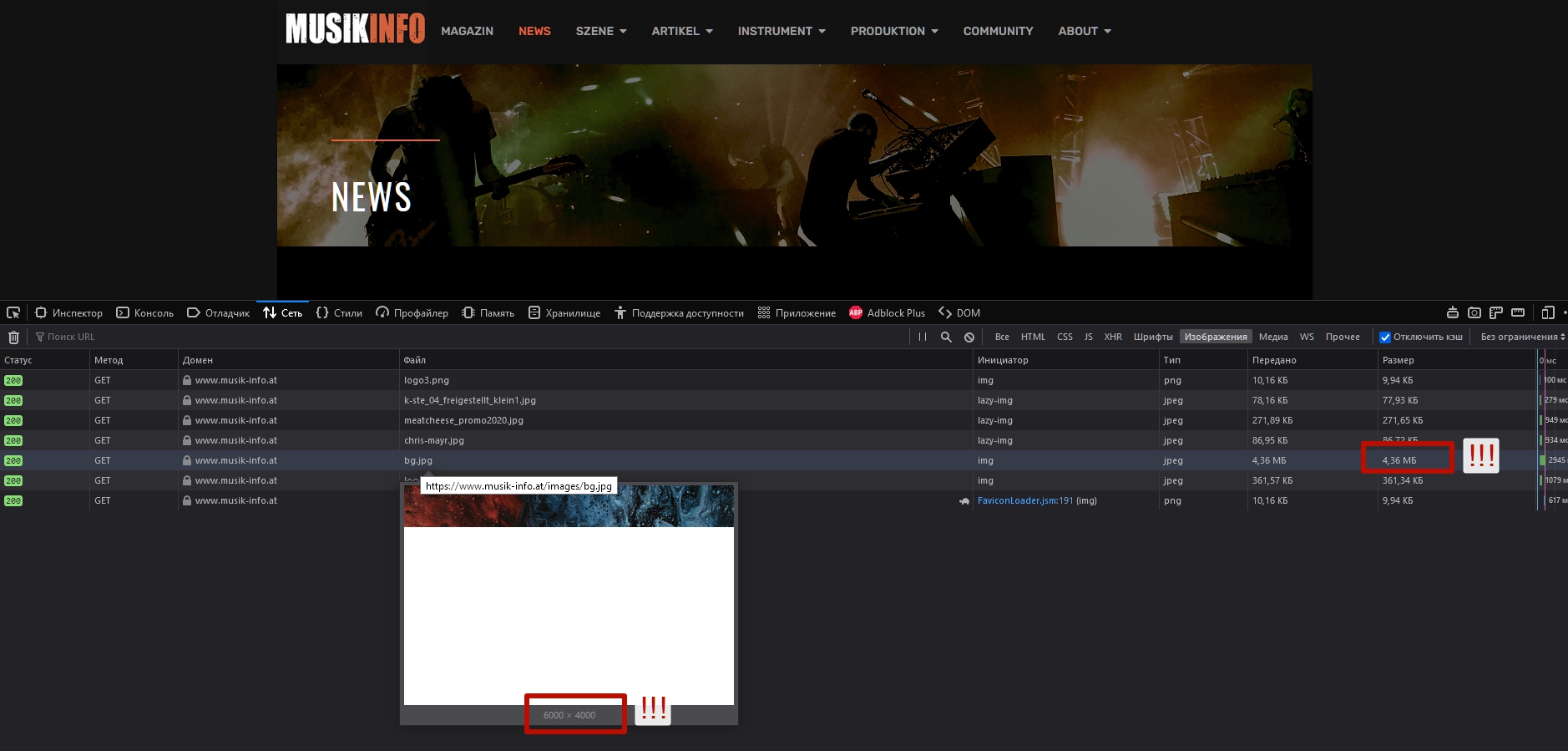
Task: Click the element picker icon in DevTools
Action: (13, 312)
